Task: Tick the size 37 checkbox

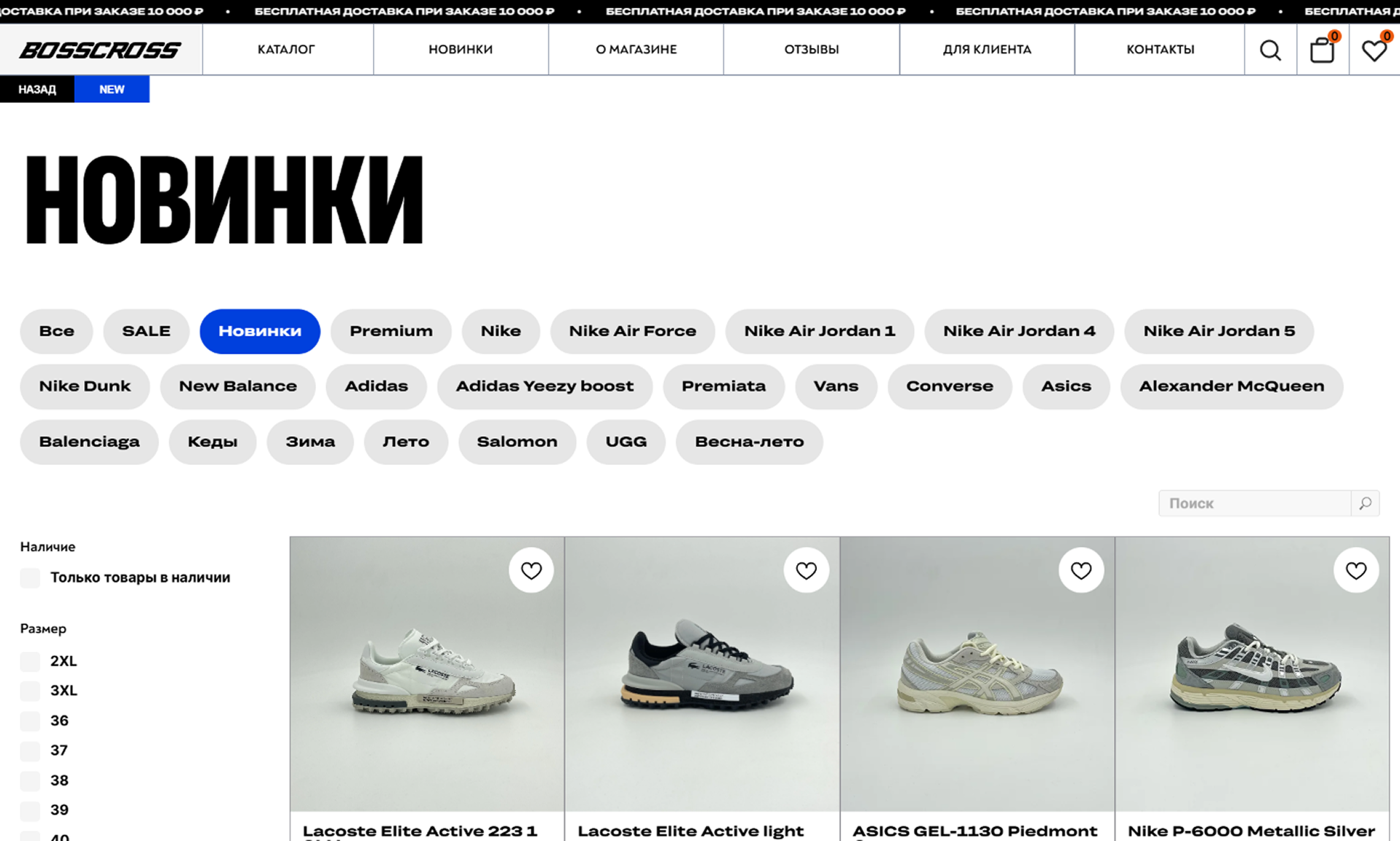Action: pyautogui.click(x=30, y=750)
